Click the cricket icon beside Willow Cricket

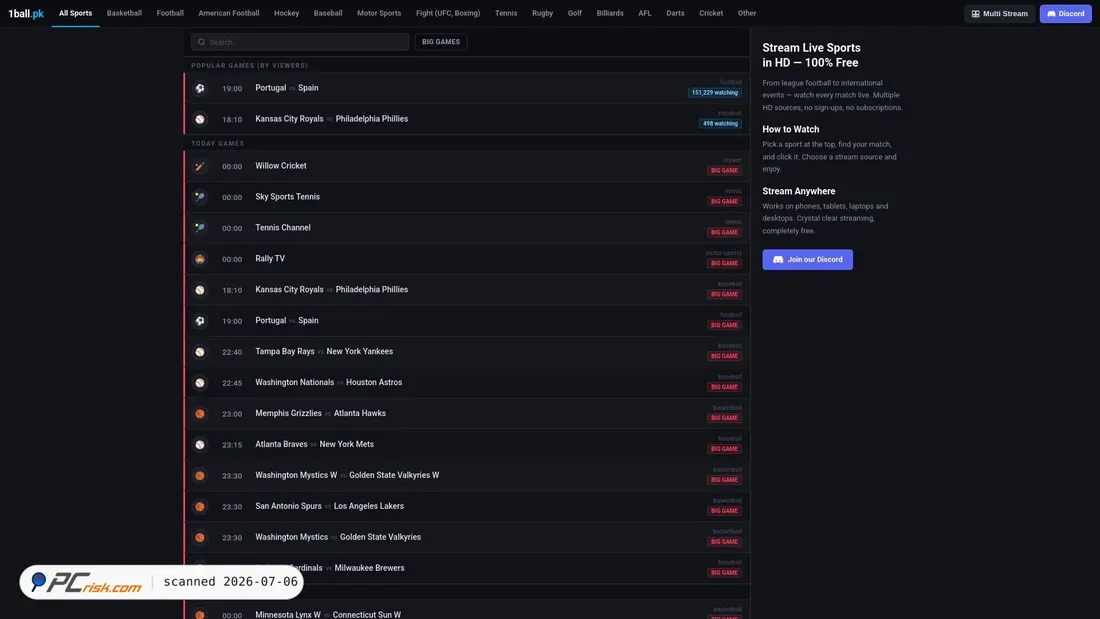point(200,166)
